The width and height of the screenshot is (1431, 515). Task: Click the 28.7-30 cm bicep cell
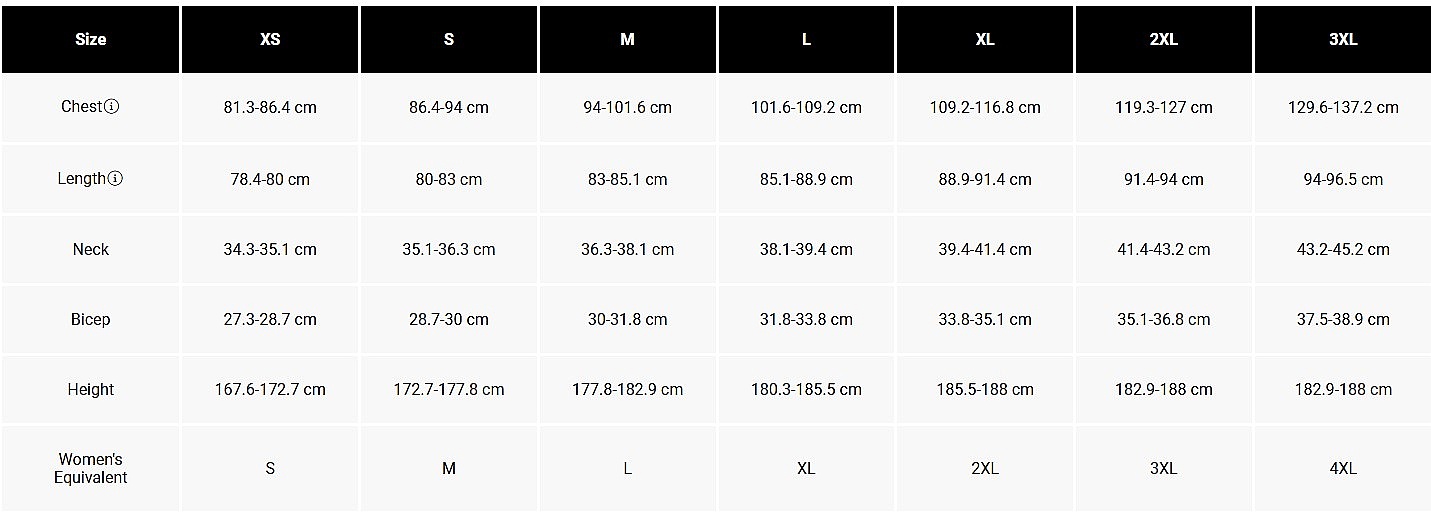pyautogui.click(x=449, y=320)
